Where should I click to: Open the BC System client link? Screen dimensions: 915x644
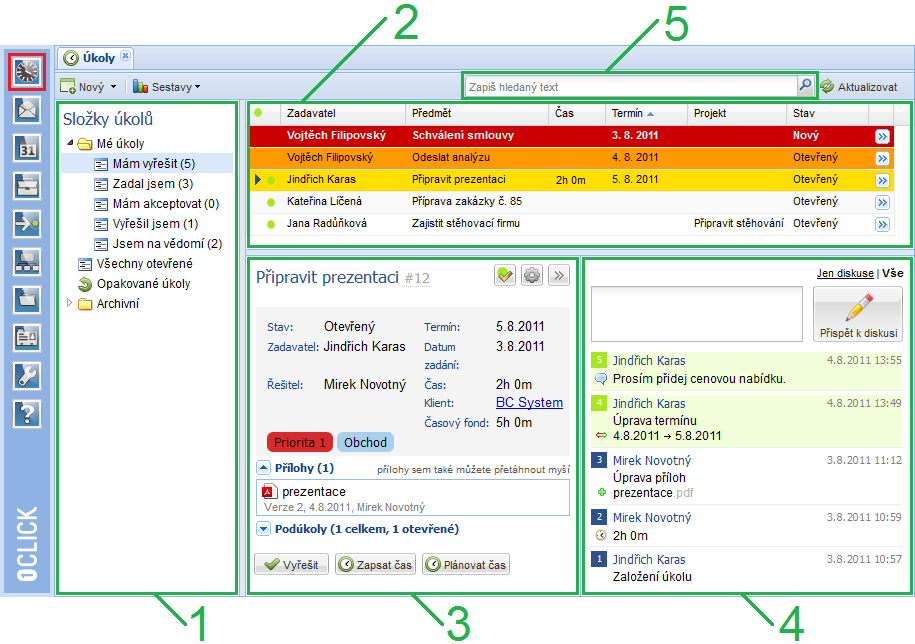529,403
